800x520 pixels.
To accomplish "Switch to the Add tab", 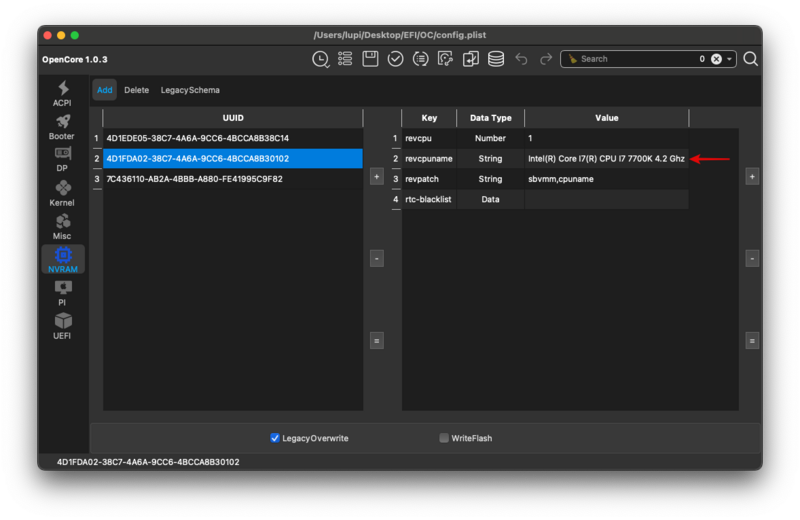I will coord(105,90).
